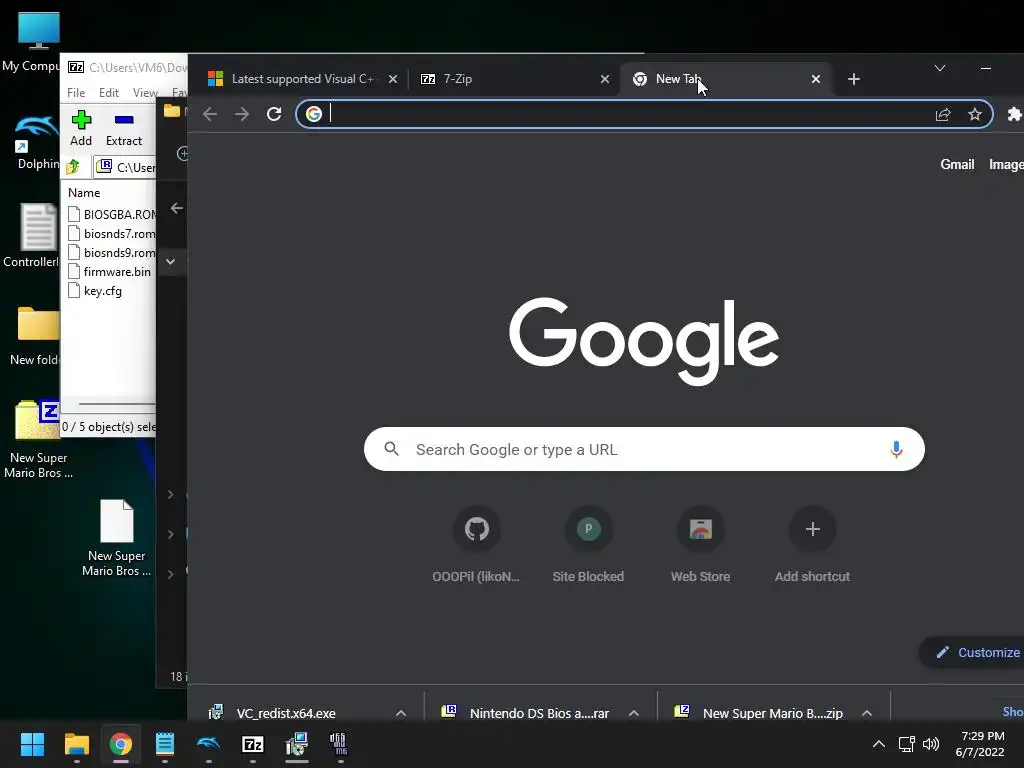Click the share page icon in the address bar
Screen dimensions: 1024x768
tap(942, 115)
